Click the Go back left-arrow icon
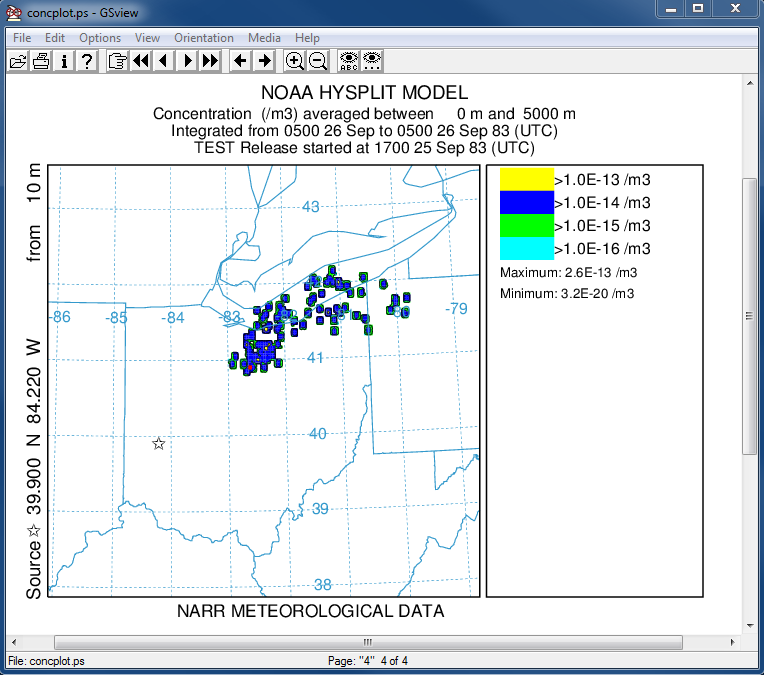The image size is (764, 675). coord(240,61)
